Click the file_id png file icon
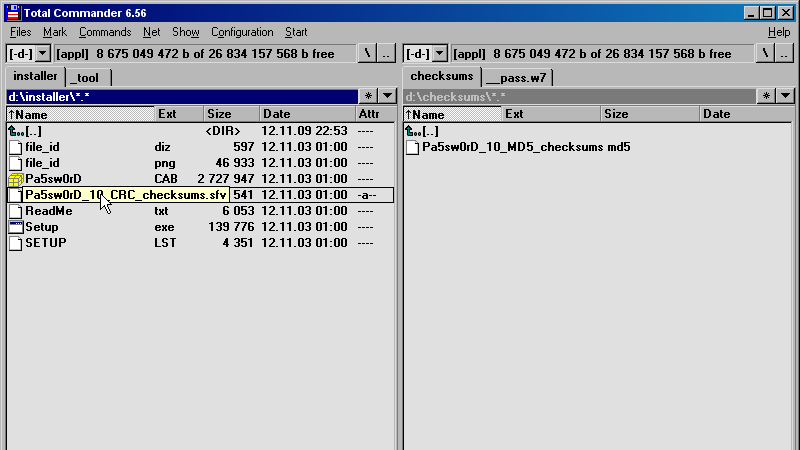 click(x=16, y=163)
